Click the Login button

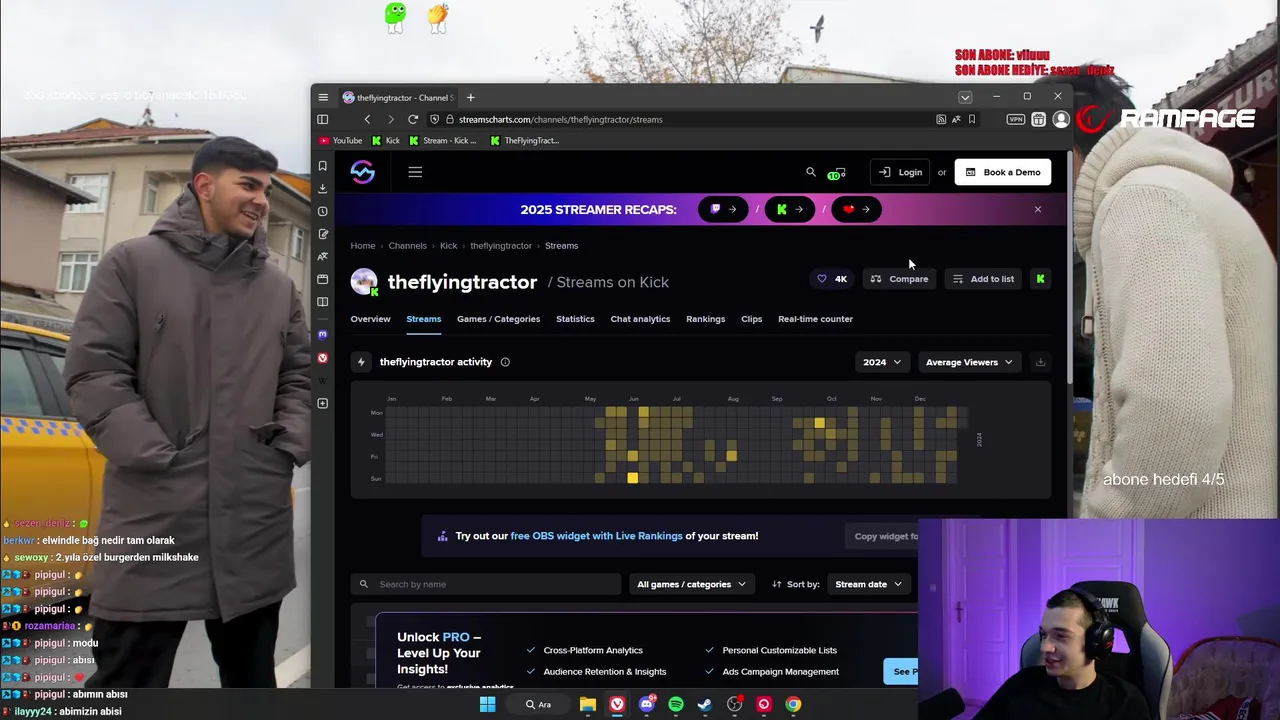(900, 172)
